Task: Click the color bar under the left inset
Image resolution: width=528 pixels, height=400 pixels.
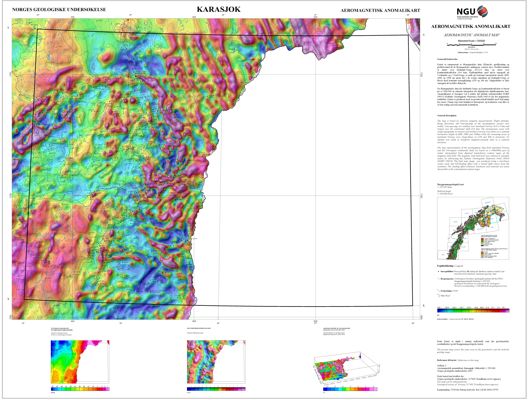Action: 80,389
